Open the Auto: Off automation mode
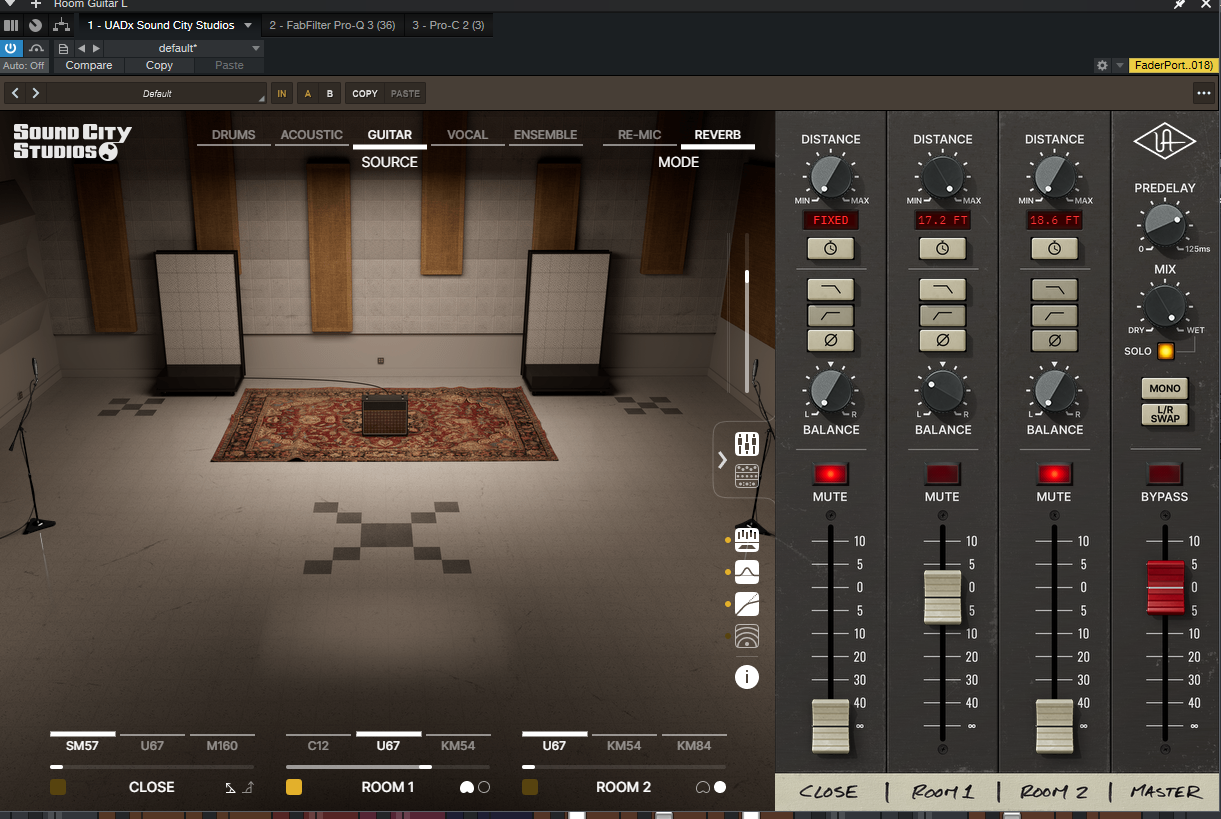The width and height of the screenshot is (1221, 819). (24, 65)
